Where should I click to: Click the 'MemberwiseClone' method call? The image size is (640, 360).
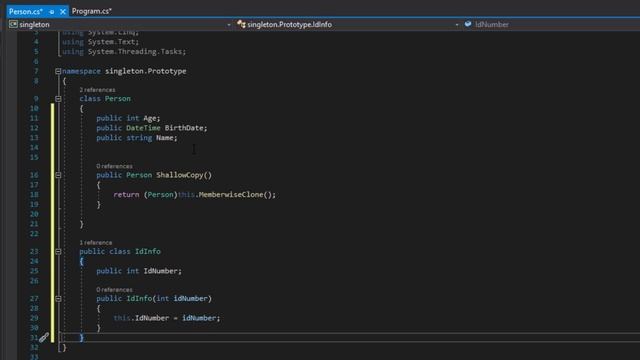tap(231, 195)
